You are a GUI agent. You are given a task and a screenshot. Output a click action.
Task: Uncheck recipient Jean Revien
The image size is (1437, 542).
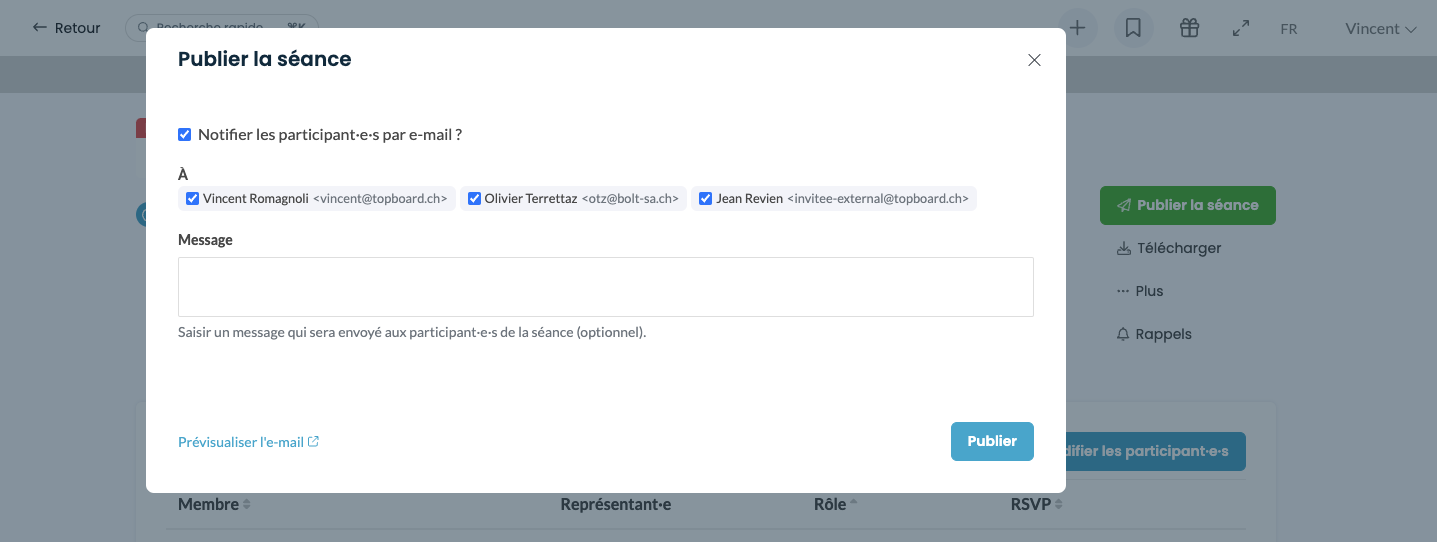(x=706, y=199)
